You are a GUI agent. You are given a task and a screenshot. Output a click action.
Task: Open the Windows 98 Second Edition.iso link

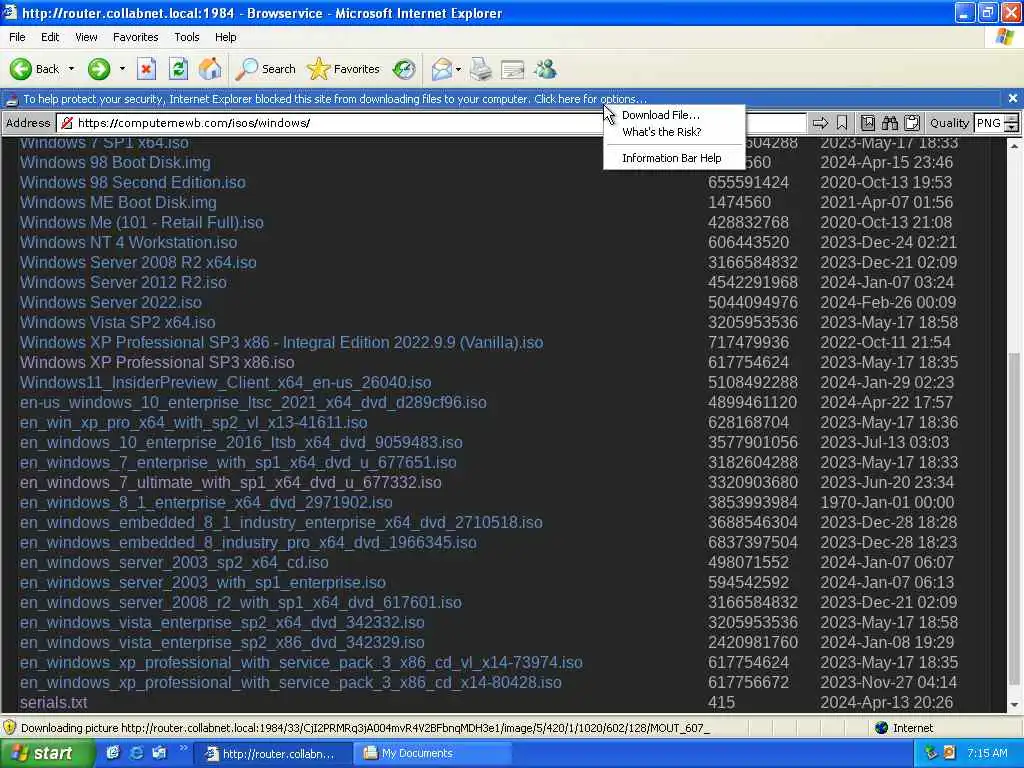tap(133, 182)
